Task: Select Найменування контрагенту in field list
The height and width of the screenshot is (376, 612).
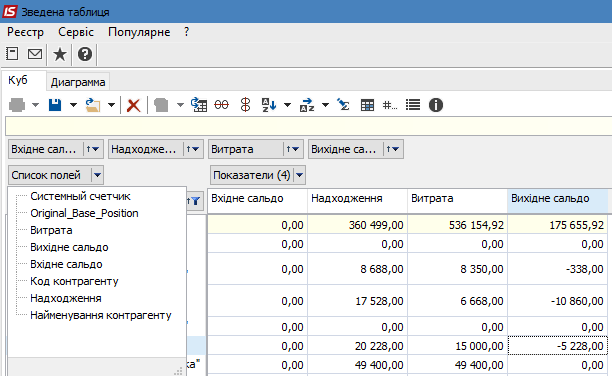Action: click(x=101, y=315)
